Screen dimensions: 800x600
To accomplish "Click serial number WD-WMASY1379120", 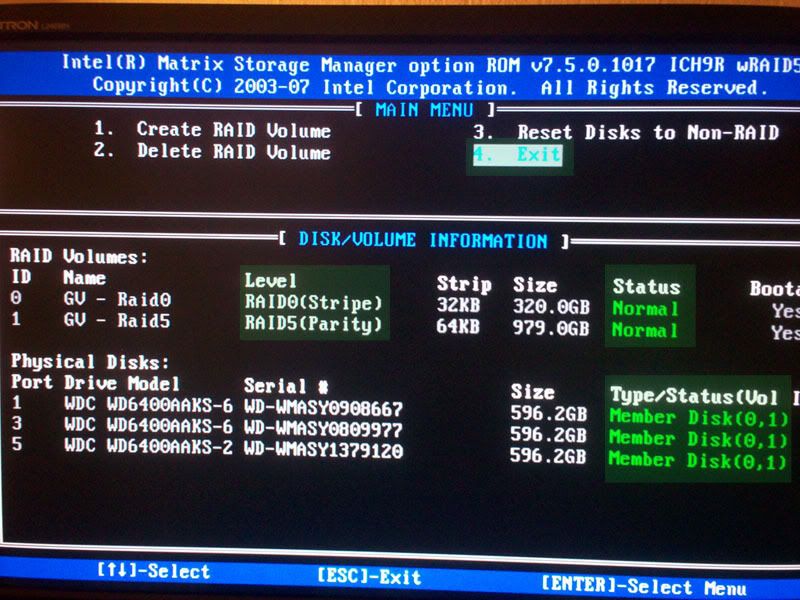I will click(323, 451).
